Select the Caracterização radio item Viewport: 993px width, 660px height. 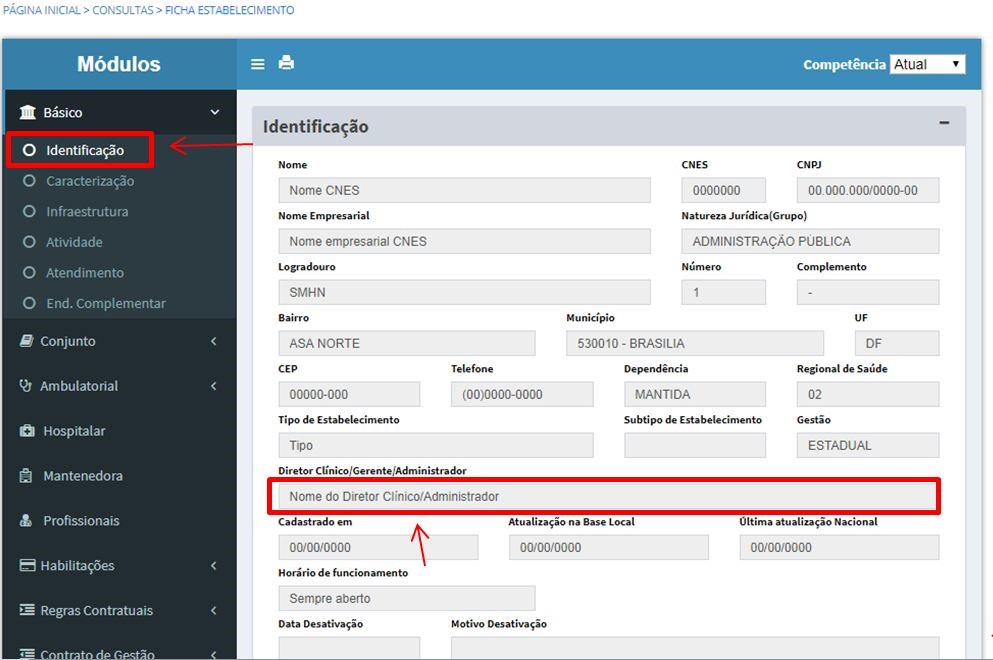coord(89,181)
